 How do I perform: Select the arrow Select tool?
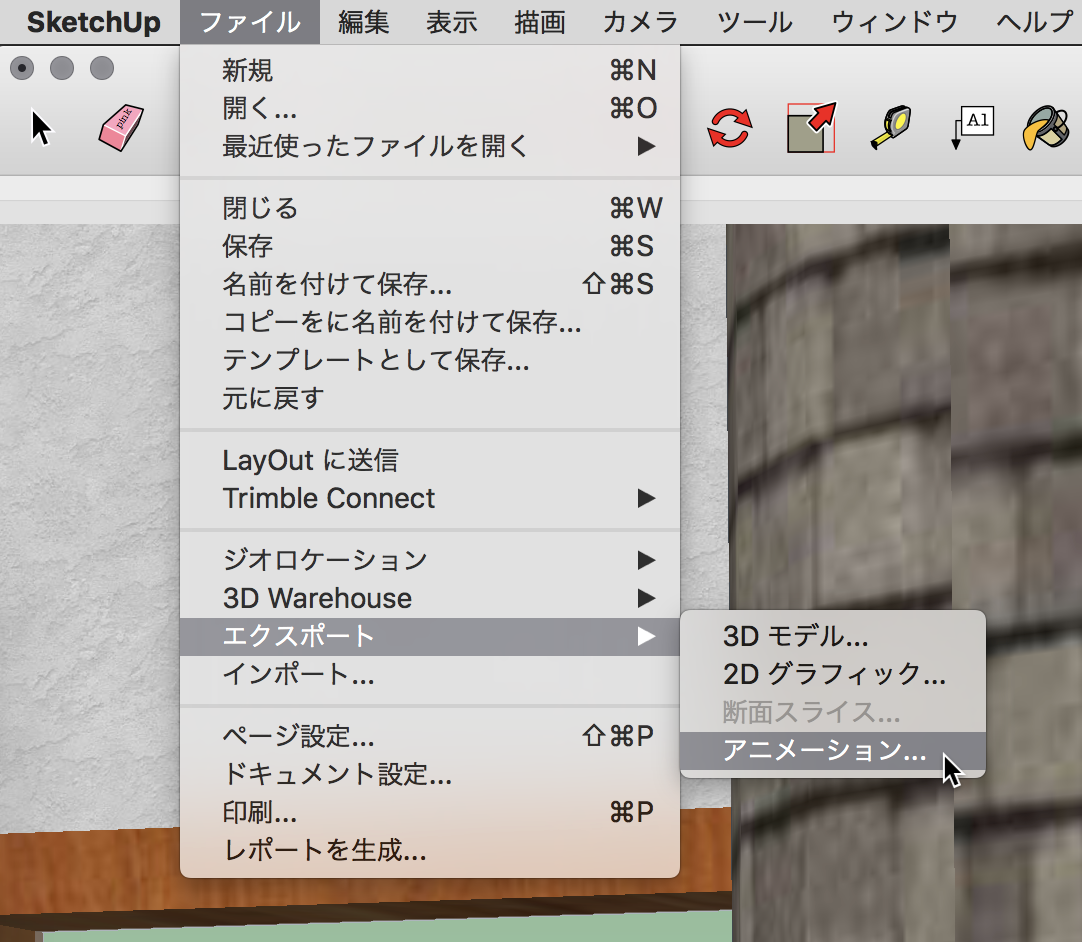(41, 128)
